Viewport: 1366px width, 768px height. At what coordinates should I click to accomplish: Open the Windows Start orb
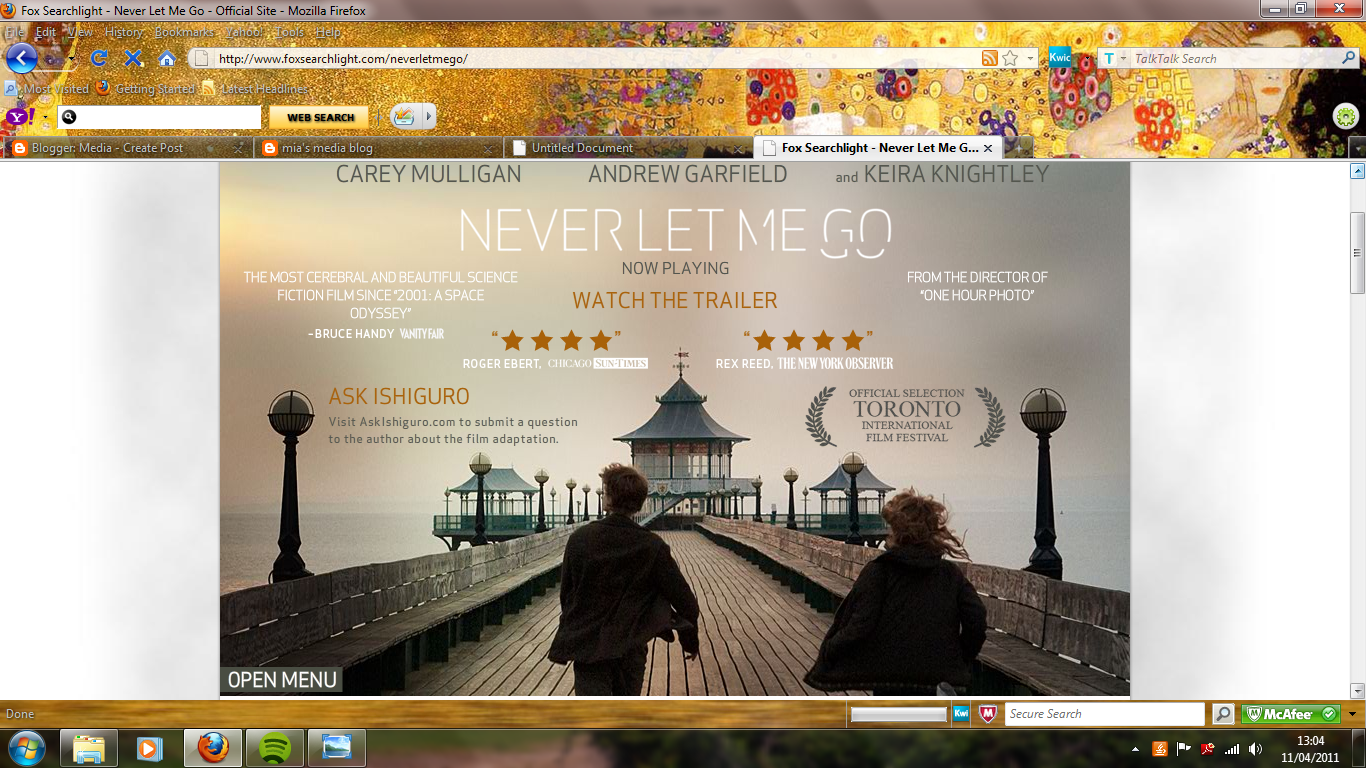[26, 748]
